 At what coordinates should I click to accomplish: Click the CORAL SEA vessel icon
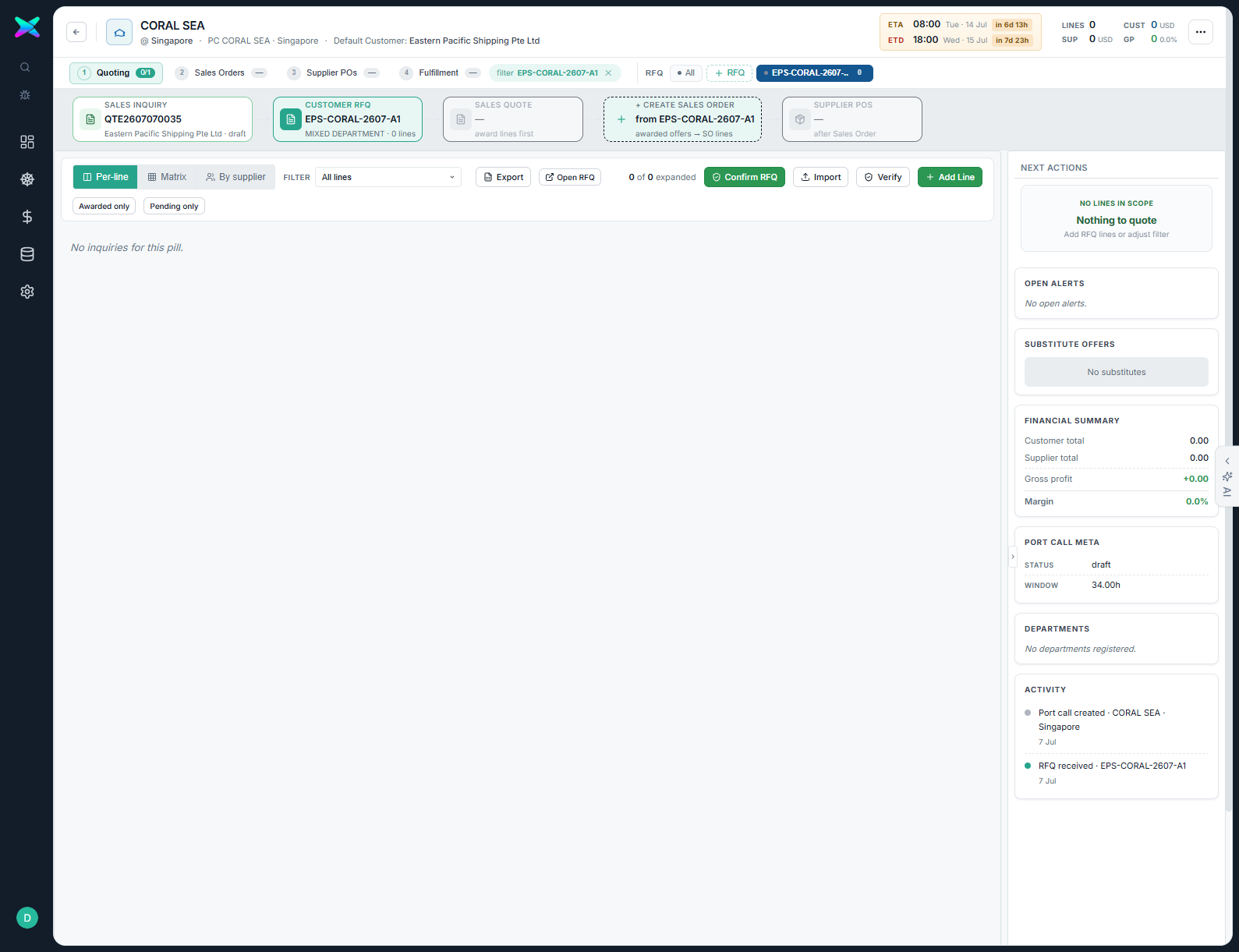119,32
